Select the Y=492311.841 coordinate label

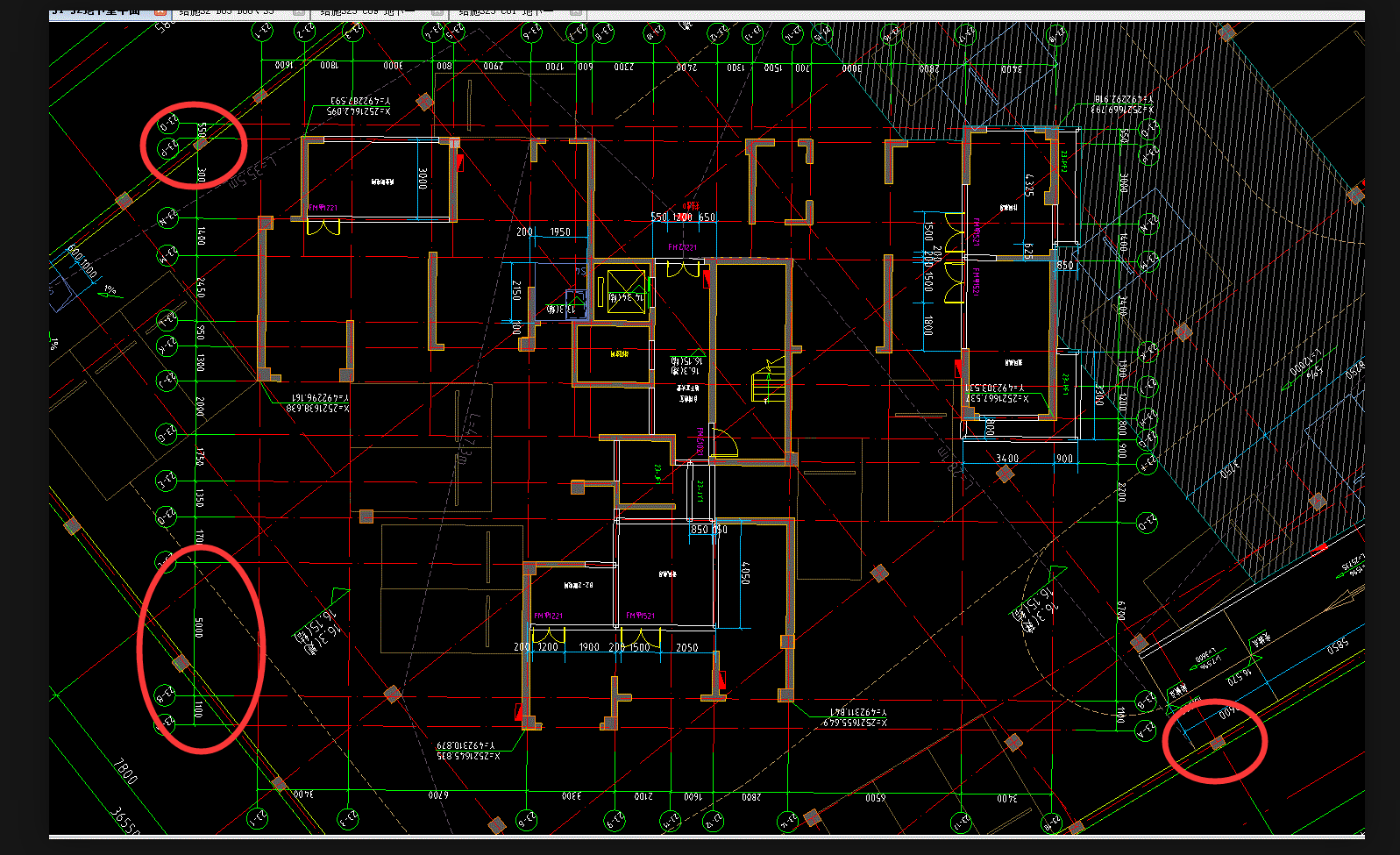tap(858, 712)
